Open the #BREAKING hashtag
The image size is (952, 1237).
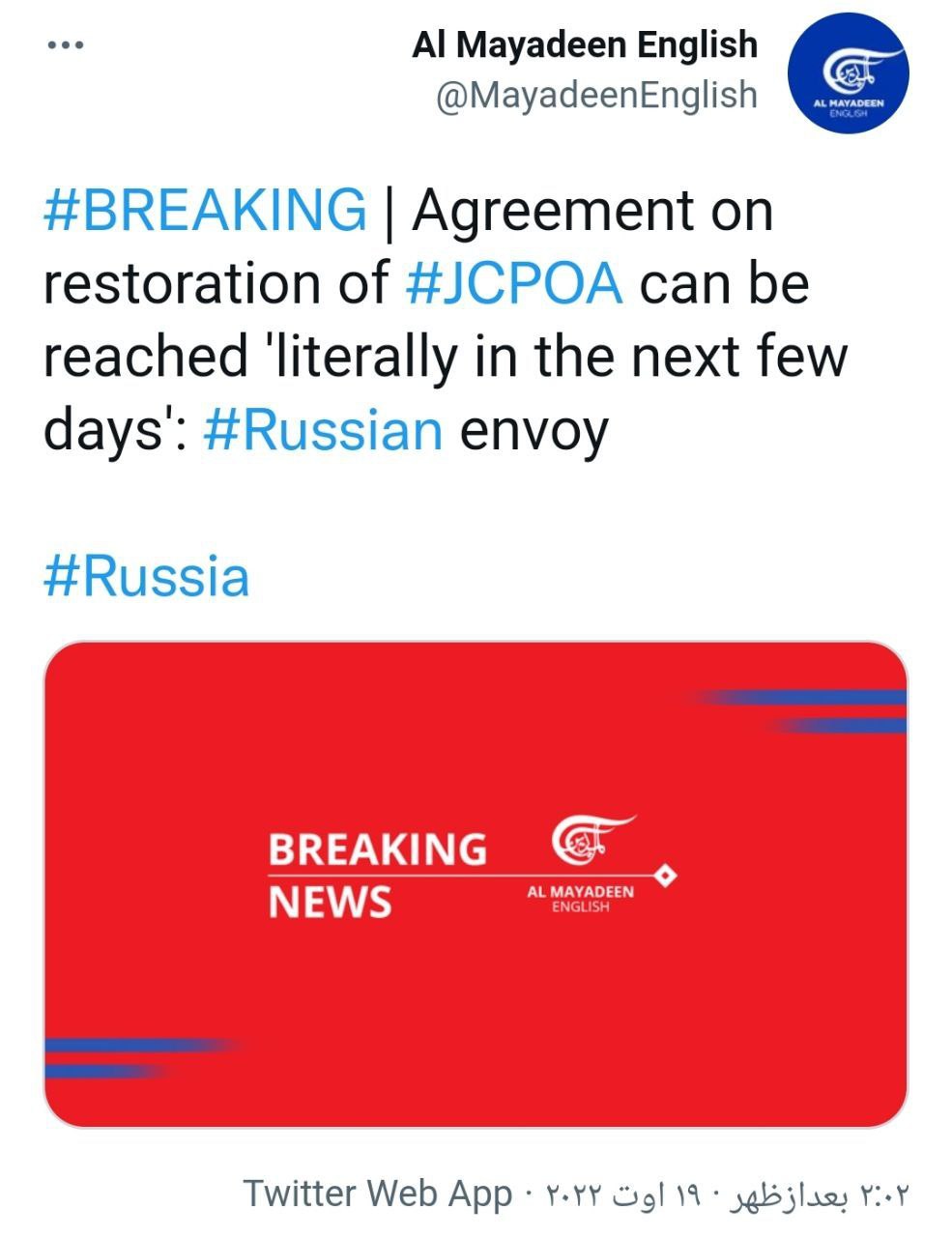click(205, 210)
